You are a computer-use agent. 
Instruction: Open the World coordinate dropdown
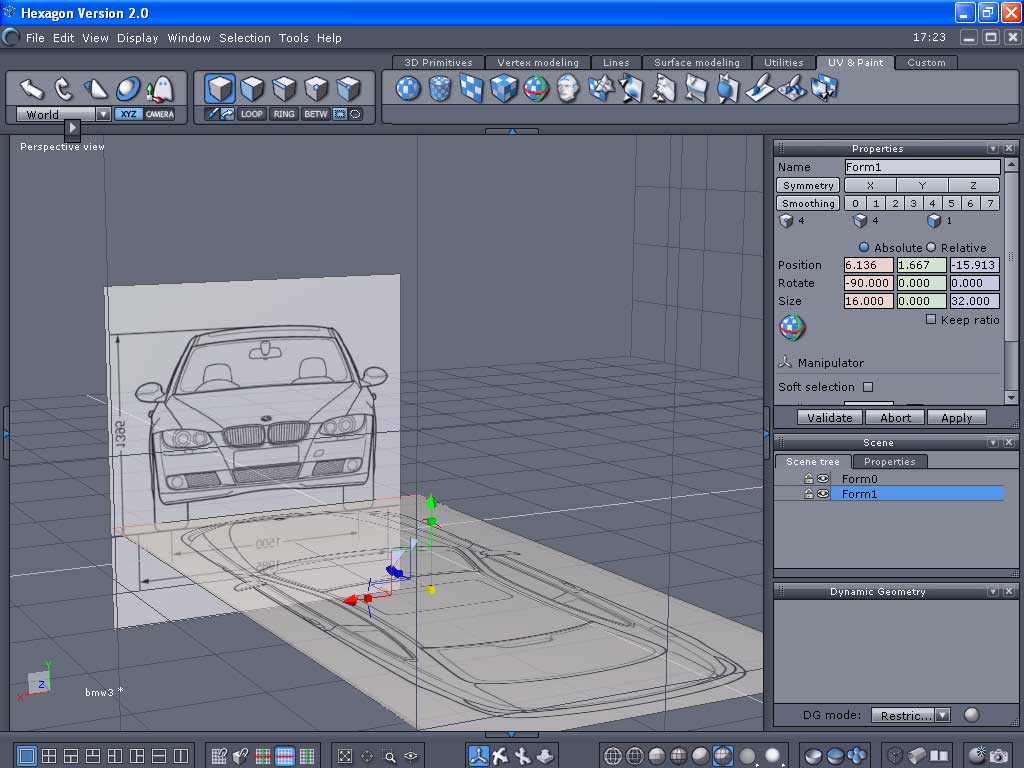103,114
